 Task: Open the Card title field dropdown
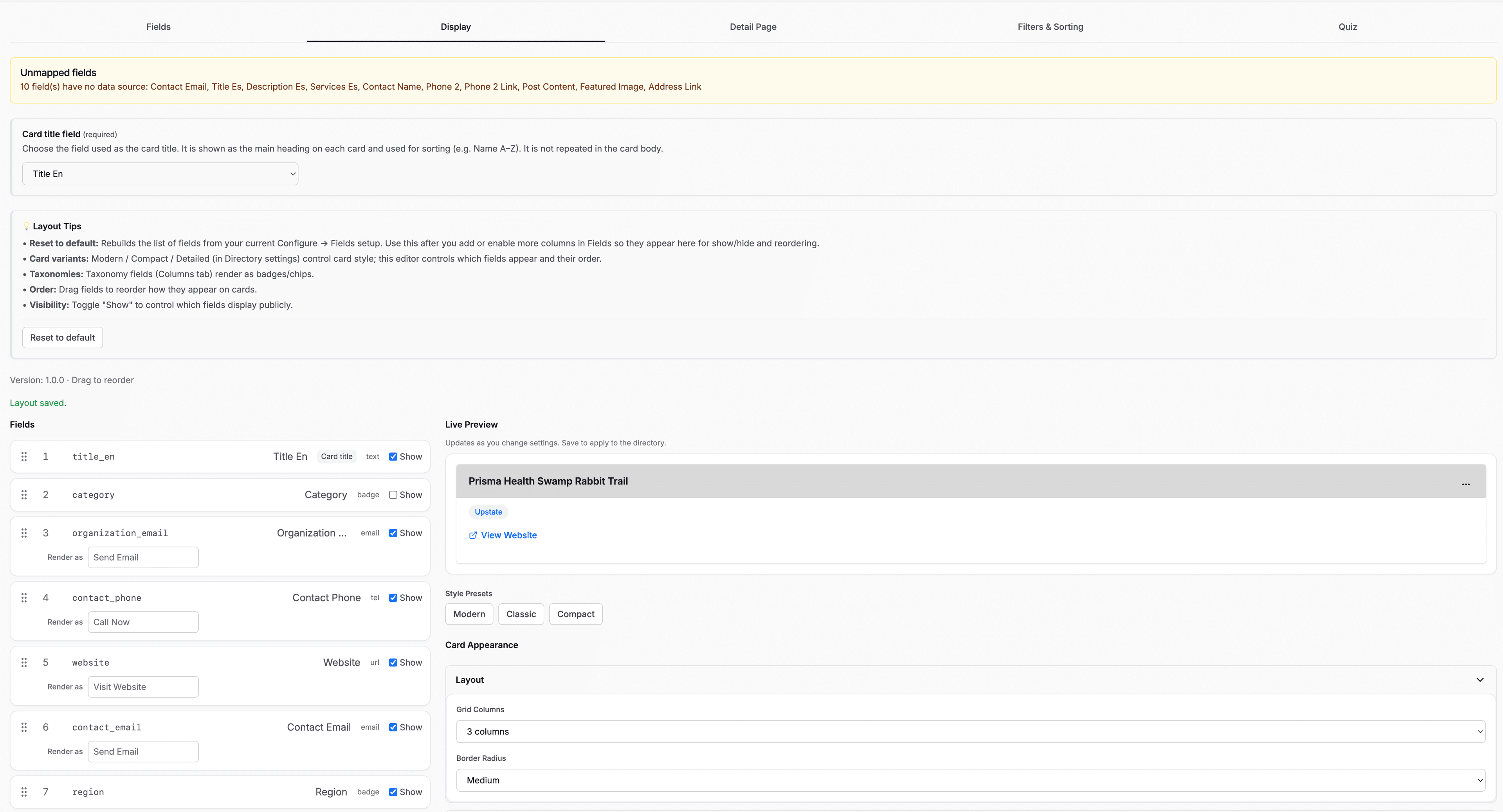tap(160, 174)
